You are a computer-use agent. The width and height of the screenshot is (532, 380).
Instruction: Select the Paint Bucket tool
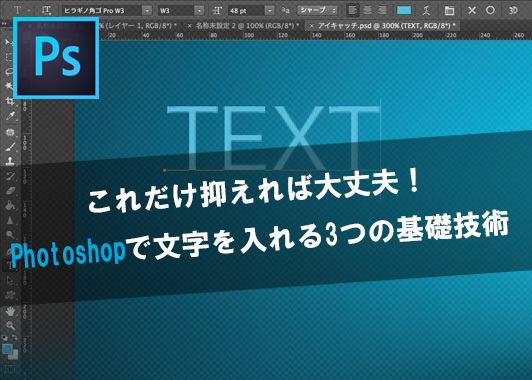point(10,205)
